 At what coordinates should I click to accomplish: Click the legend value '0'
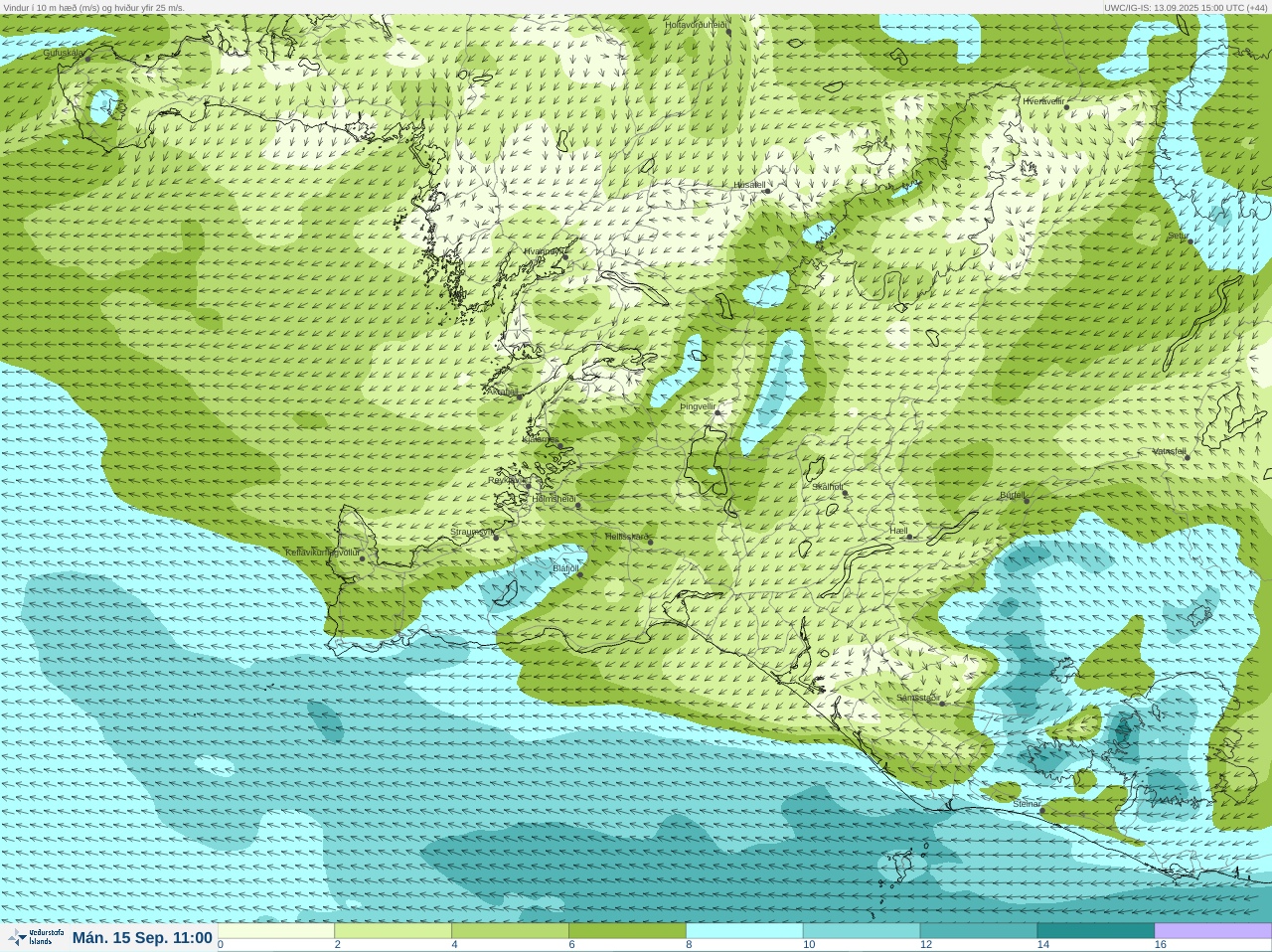click(221, 945)
